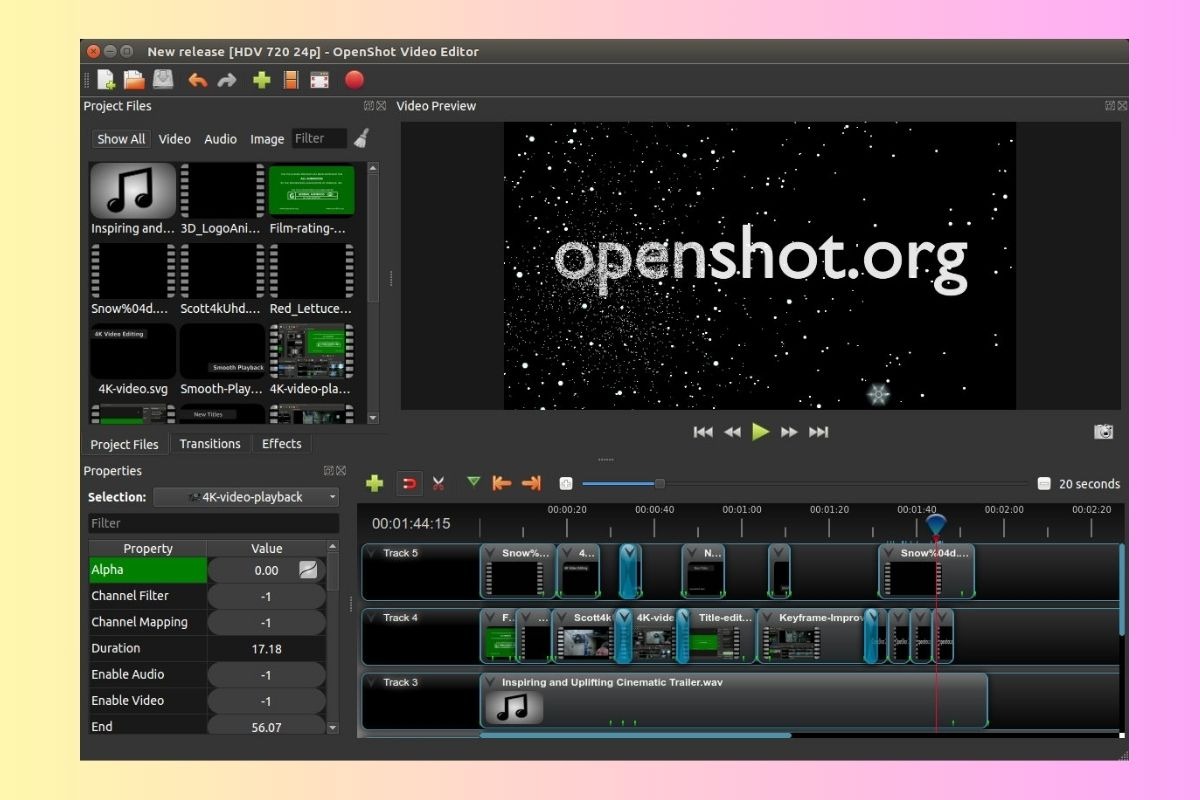Add a new track on timeline toolbar
1200x800 pixels.
(x=374, y=483)
